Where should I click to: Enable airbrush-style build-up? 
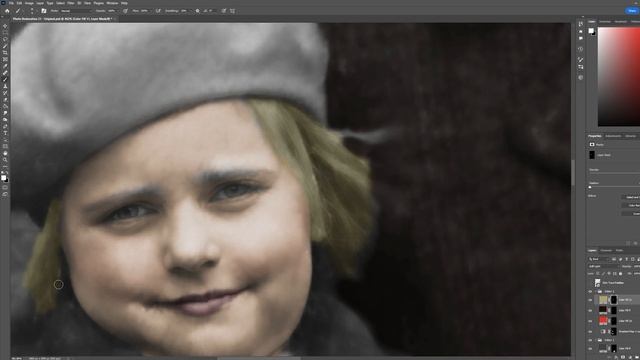tap(158, 11)
